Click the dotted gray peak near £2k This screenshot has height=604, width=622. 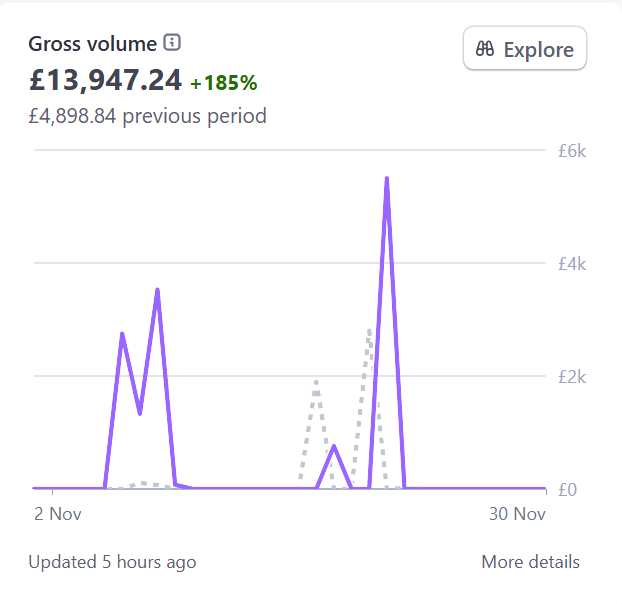(316, 381)
